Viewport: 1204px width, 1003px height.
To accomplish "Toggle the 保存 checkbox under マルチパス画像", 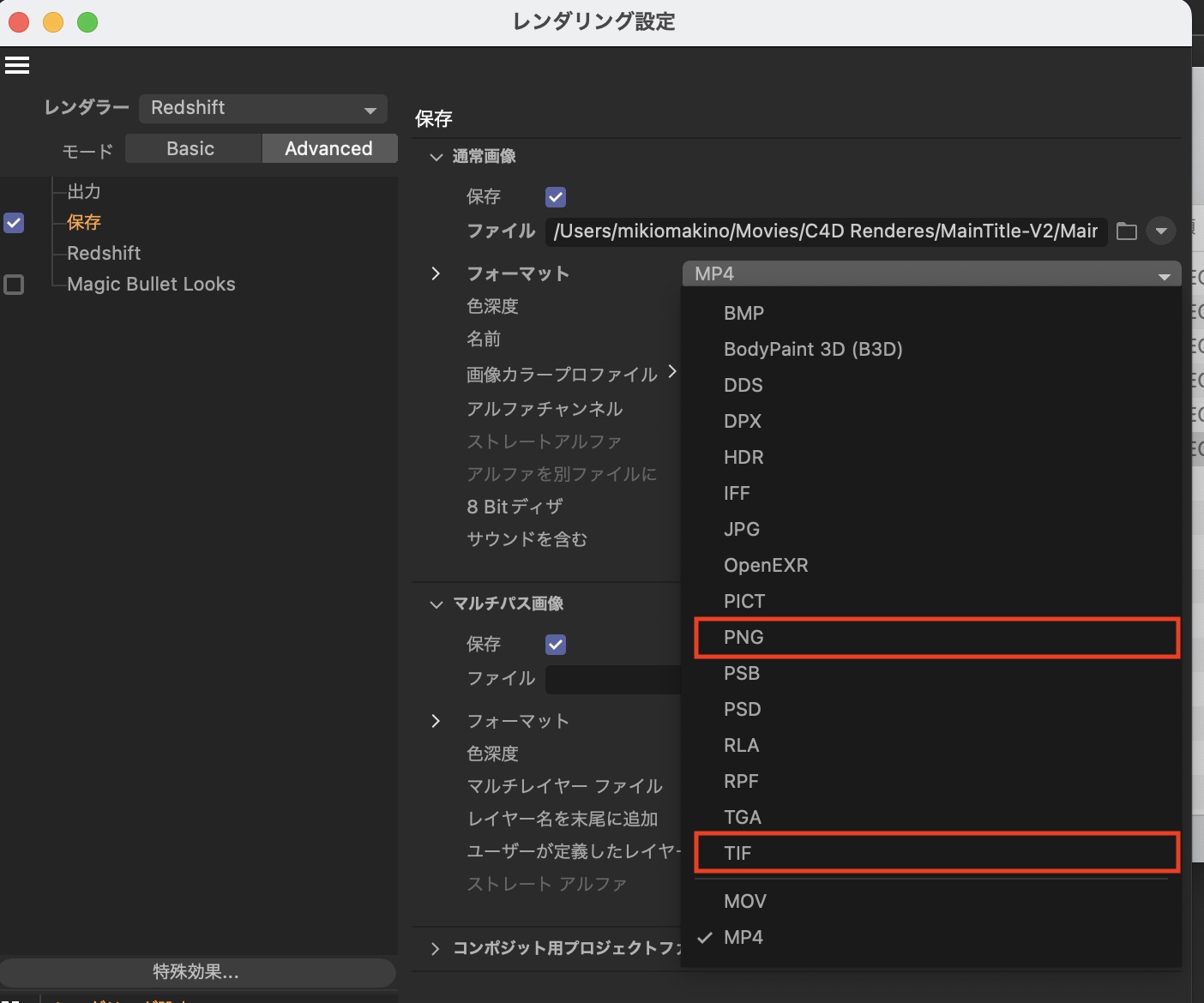I will 556,645.
